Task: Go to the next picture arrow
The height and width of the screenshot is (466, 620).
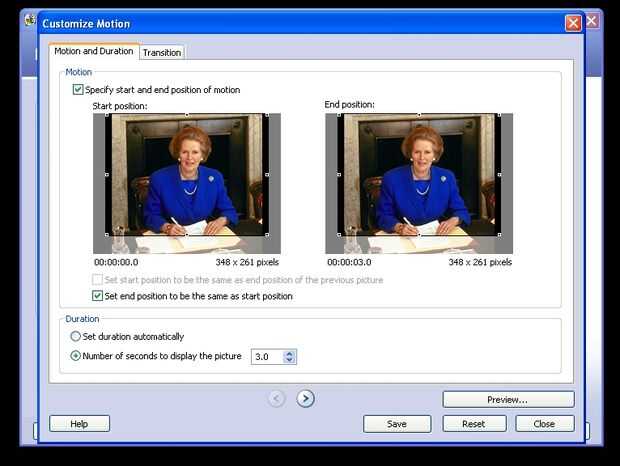Action: (305, 398)
